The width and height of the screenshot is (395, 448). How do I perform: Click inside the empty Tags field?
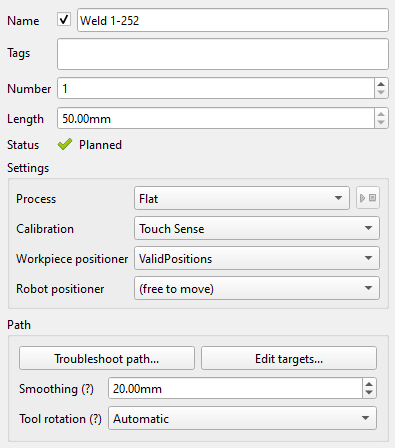tap(223, 54)
